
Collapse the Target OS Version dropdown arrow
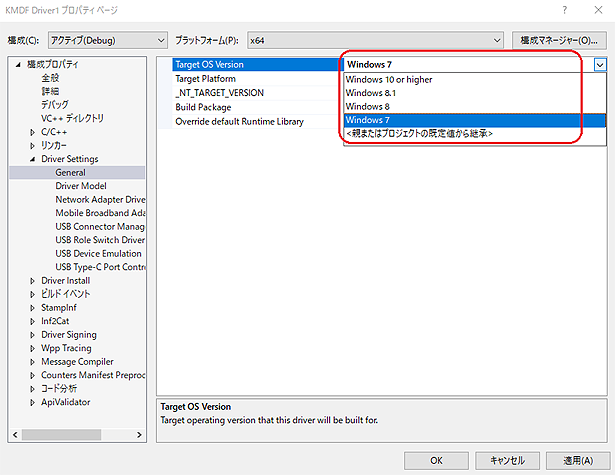599,65
